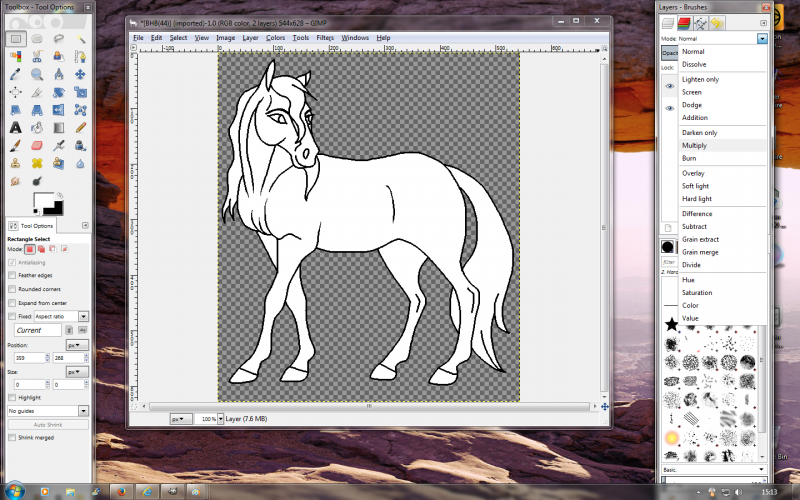Select the Zoom magnifier tool

pyautogui.click(x=37, y=74)
